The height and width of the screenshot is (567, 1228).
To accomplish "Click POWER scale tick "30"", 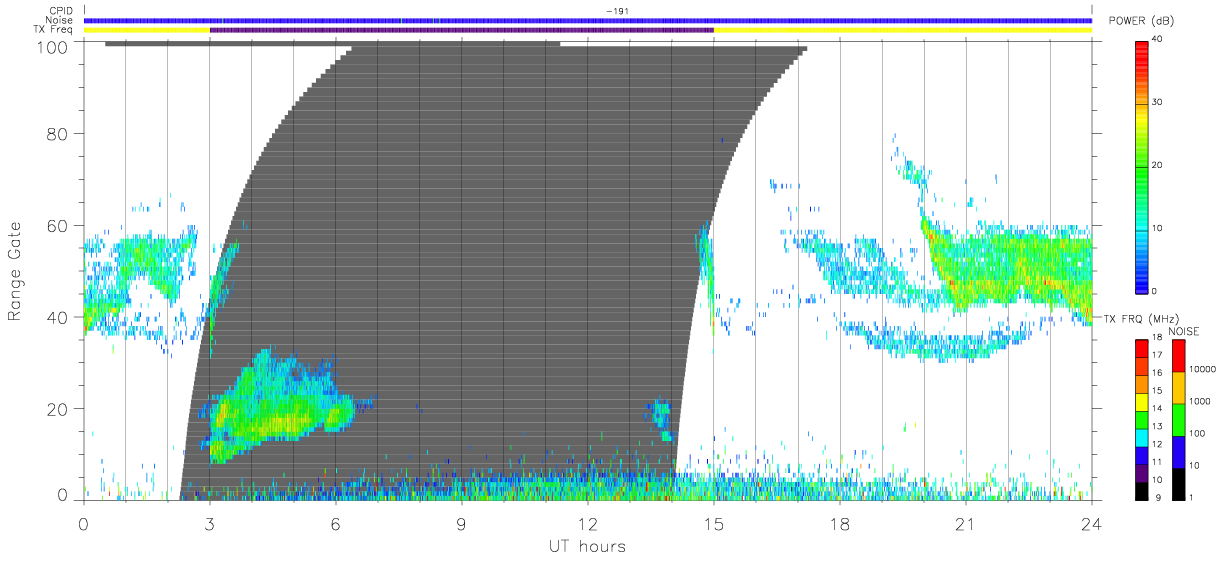I will [x=1156, y=103].
